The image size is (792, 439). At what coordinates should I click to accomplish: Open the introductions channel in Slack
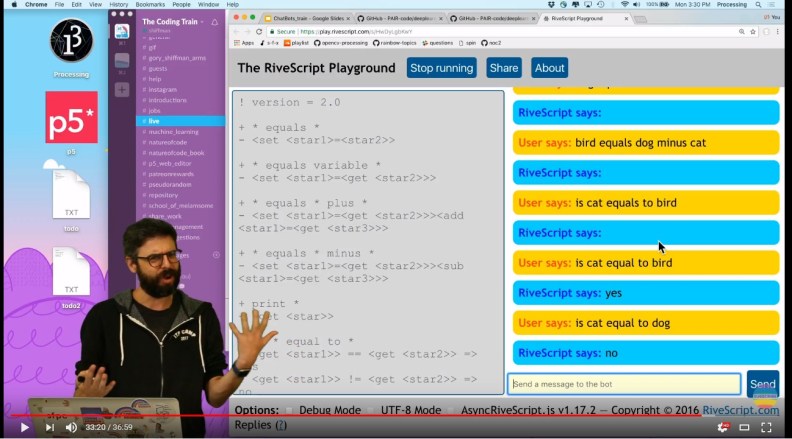click(167, 100)
